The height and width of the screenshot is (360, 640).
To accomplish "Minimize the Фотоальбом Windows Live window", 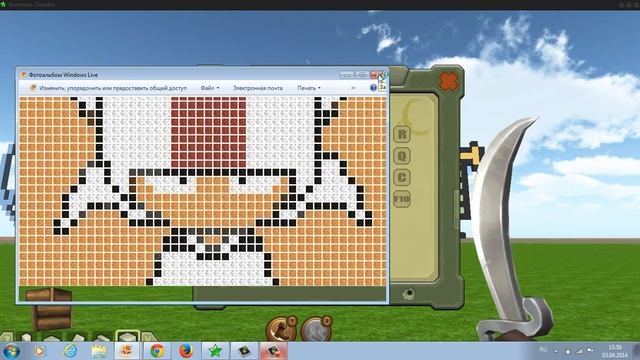I will point(346,75).
